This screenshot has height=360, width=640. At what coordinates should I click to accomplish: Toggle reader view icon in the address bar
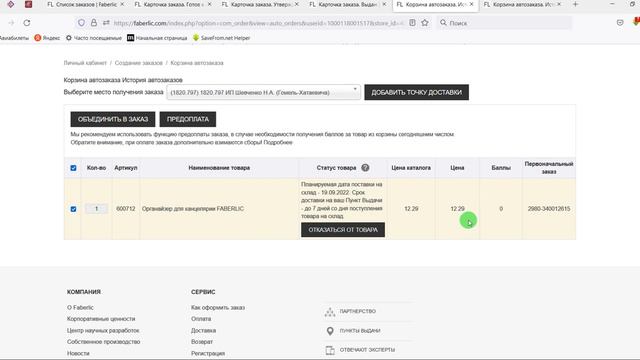[413, 23]
